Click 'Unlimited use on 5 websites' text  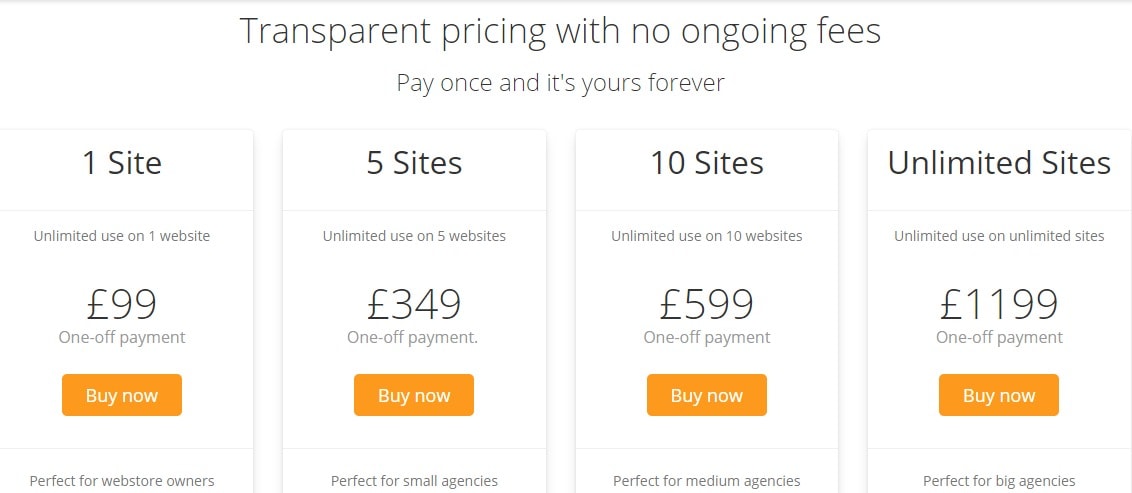[414, 236]
